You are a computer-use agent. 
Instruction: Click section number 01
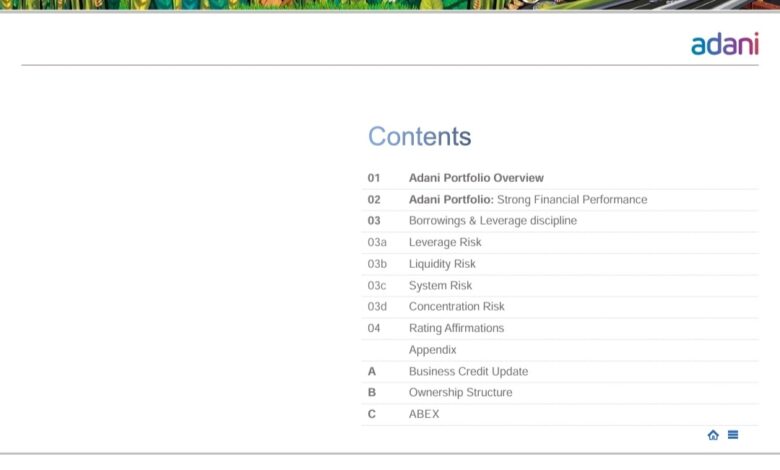(x=374, y=178)
